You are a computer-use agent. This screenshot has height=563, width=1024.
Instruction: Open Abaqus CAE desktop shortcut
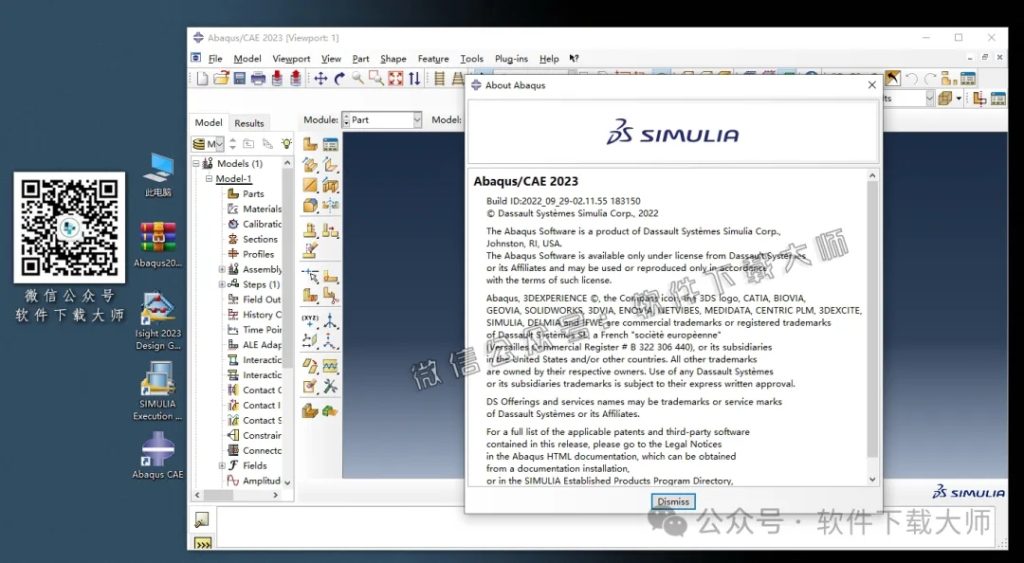click(x=157, y=455)
